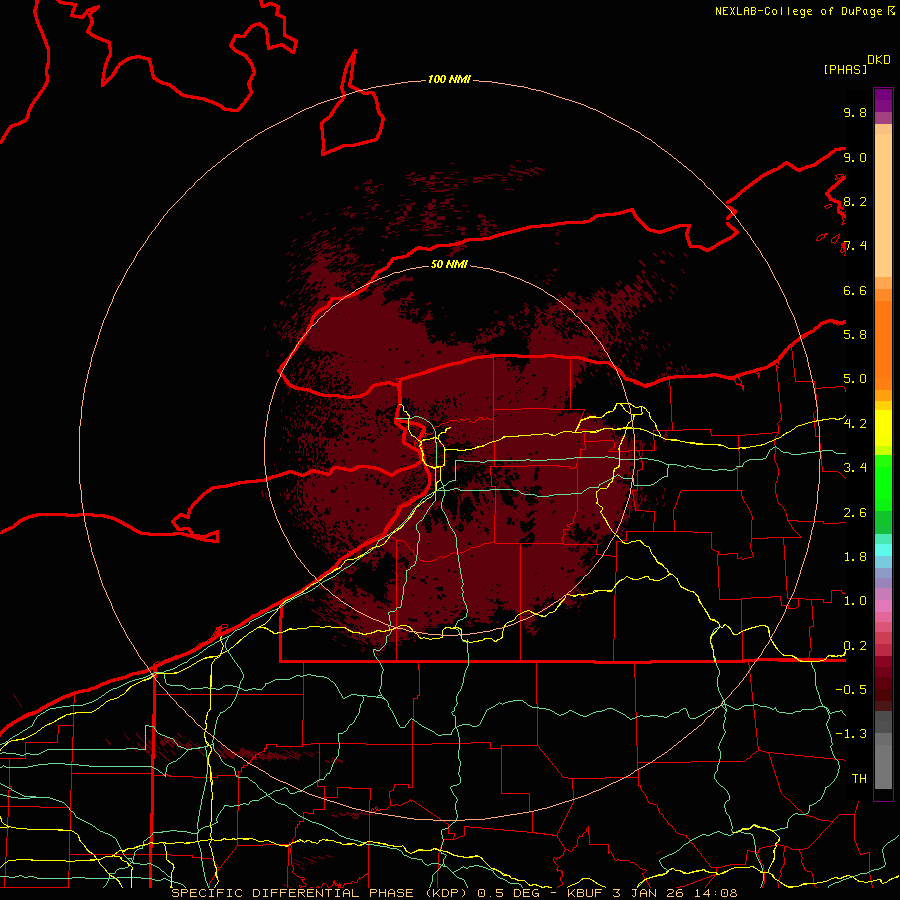The height and width of the screenshot is (900, 900).
Task: Click the 9.8 scale value
Action: (x=855, y=112)
